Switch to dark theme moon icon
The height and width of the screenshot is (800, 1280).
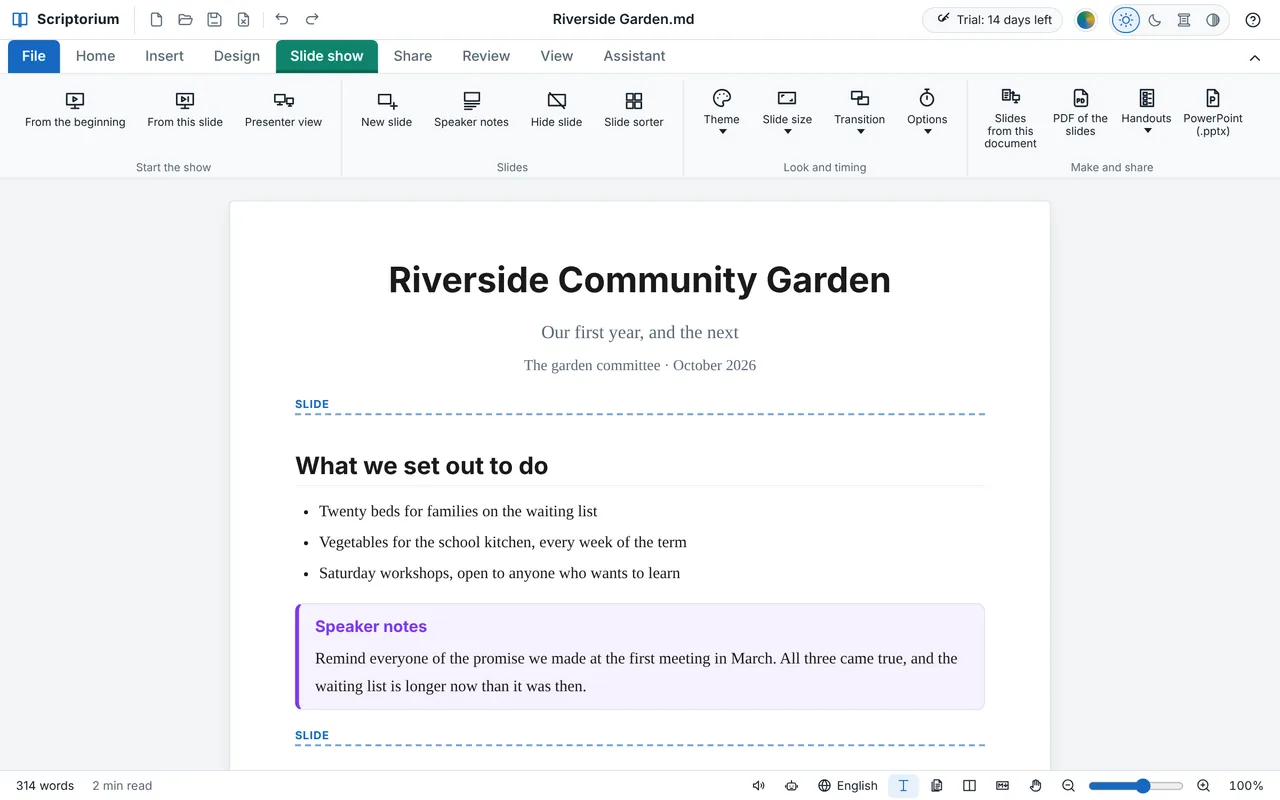(1155, 20)
